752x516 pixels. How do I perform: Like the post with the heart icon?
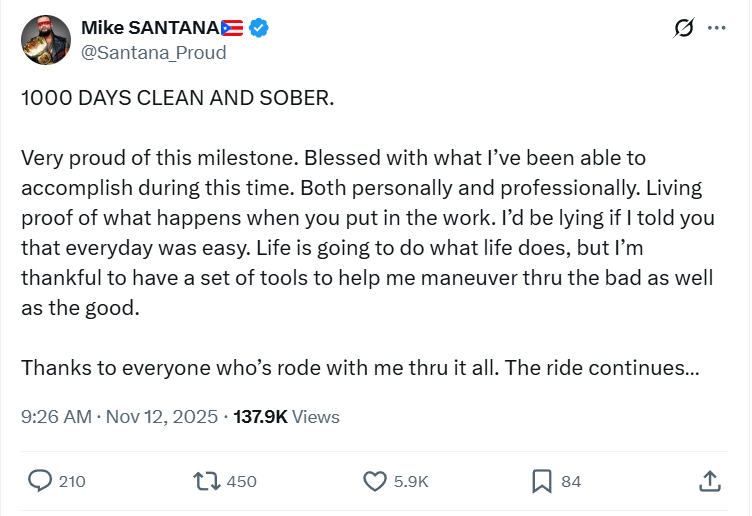[374, 481]
